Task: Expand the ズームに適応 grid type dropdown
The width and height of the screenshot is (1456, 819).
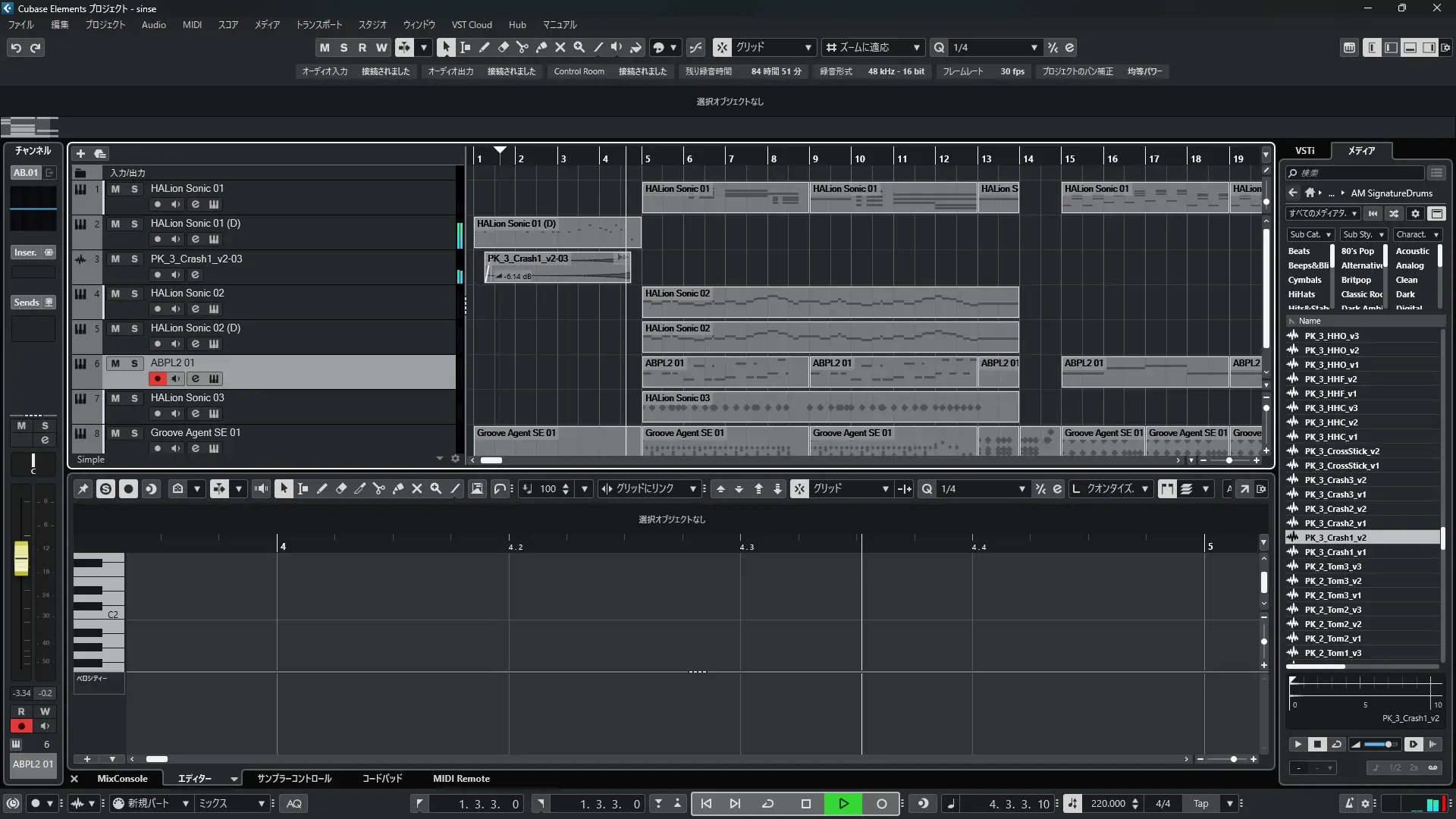Action: coord(916,47)
